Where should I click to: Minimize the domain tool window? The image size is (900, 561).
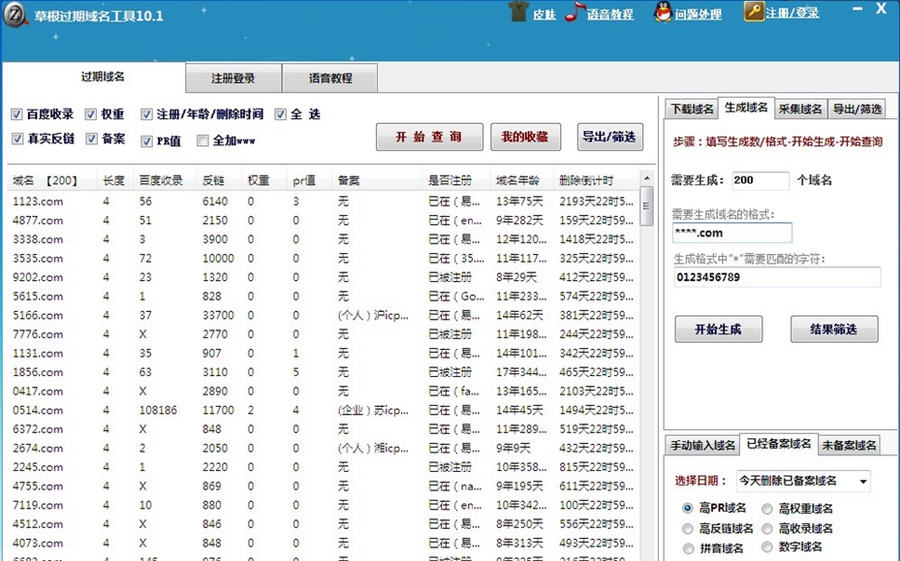859,8
